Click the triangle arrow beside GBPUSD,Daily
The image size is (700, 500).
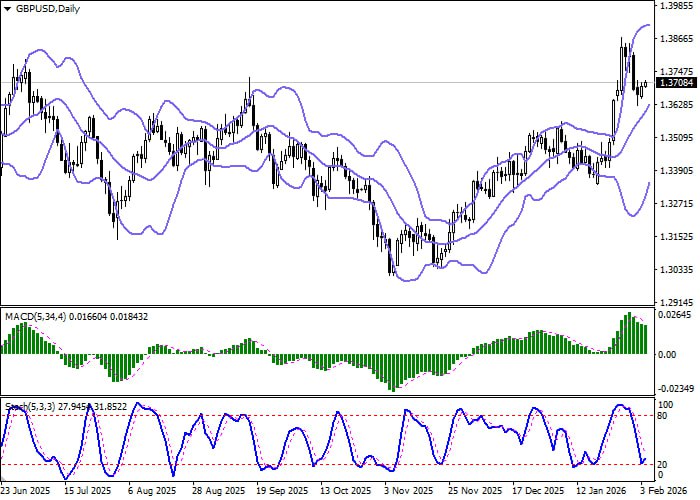click(x=9, y=8)
